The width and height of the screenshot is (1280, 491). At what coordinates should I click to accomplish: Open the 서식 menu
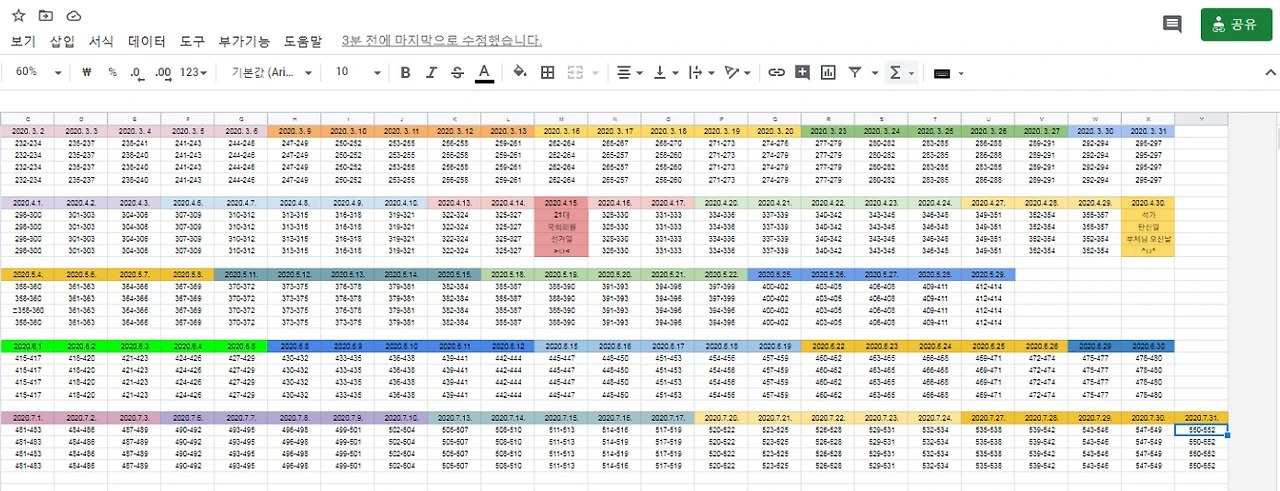coord(101,41)
